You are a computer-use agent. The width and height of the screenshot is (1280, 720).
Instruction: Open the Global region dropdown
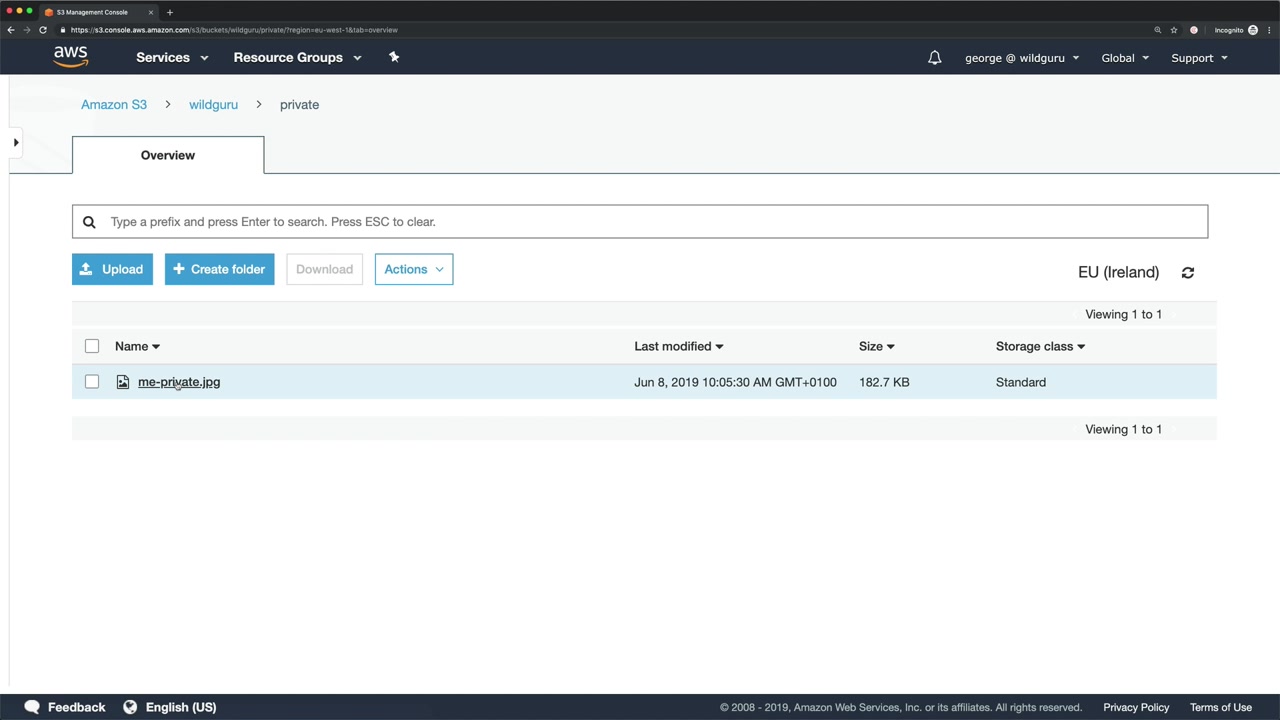1125,58
